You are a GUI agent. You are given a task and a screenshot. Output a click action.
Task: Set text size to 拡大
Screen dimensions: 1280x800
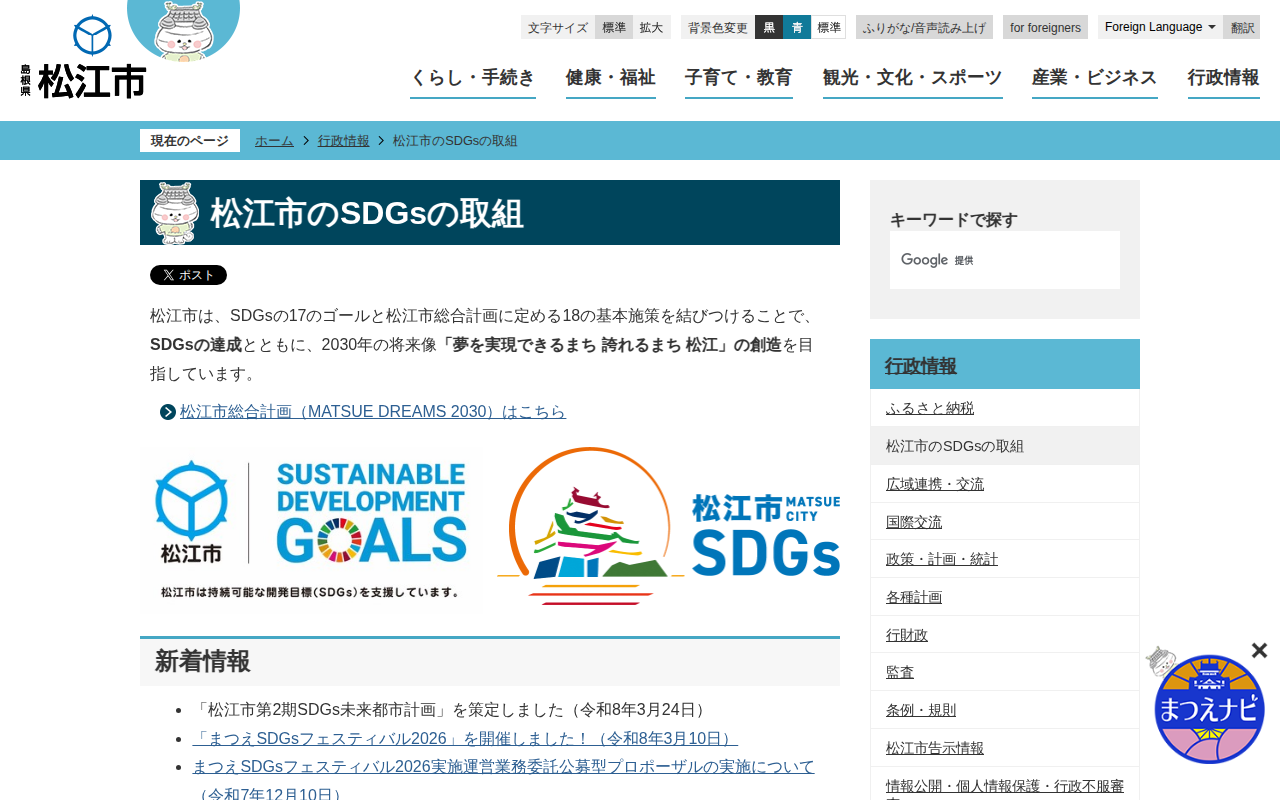651,27
